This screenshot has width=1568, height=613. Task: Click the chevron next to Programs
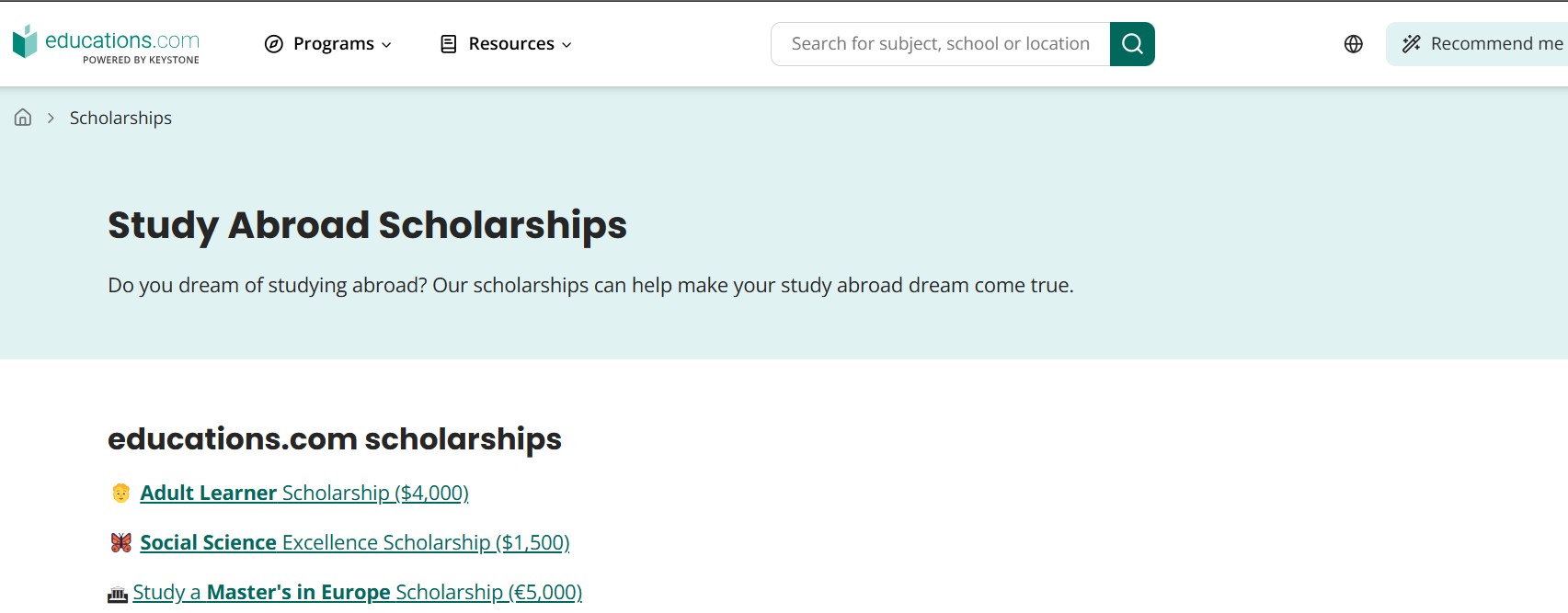pyautogui.click(x=386, y=44)
